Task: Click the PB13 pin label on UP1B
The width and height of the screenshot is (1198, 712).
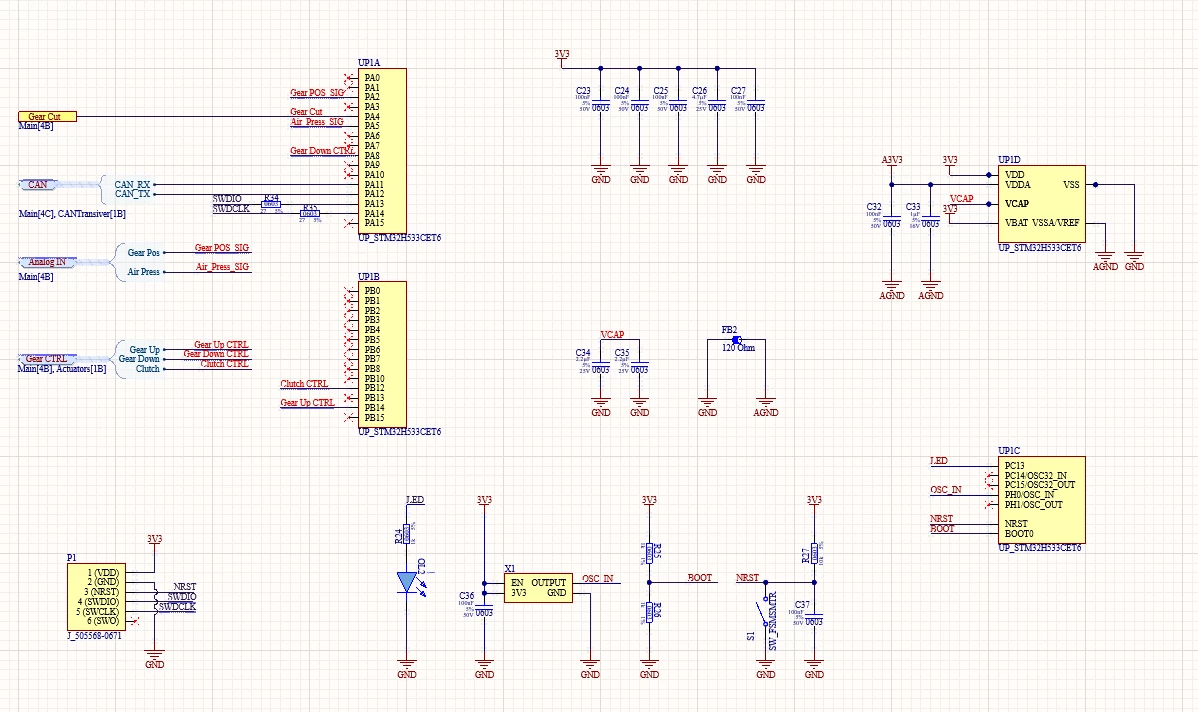Action: coord(374,398)
